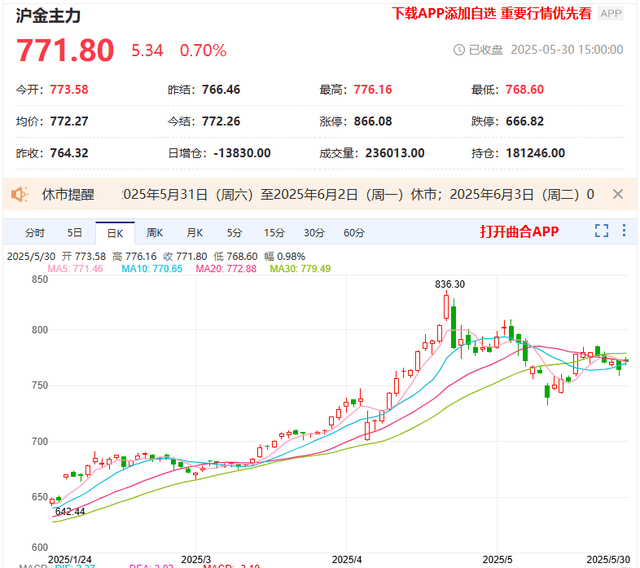Click the APP badge in top right
The width and height of the screenshot is (640, 568).
(x=611, y=13)
